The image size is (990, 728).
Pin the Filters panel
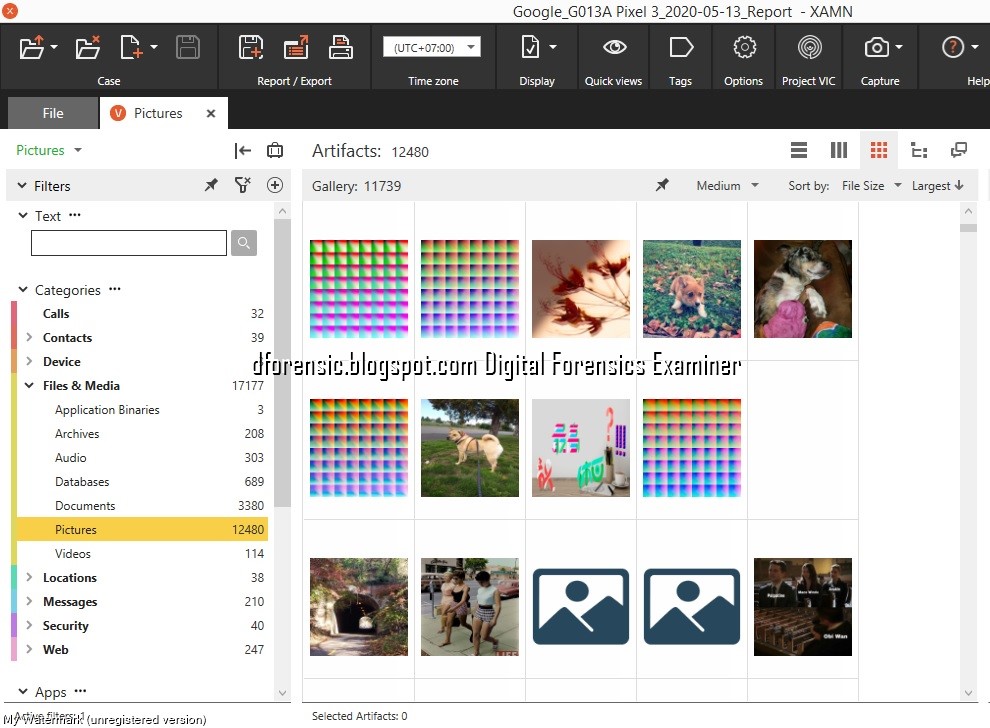pyautogui.click(x=211, y=185)
